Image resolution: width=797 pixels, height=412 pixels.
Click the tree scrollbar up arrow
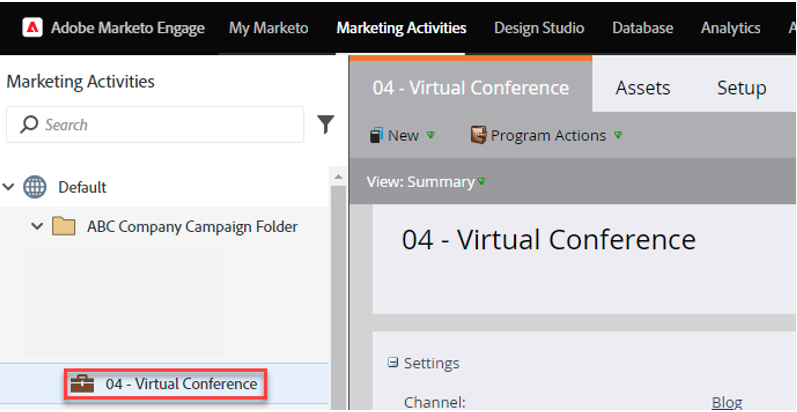pyautogui.click(x=338, y=176)
